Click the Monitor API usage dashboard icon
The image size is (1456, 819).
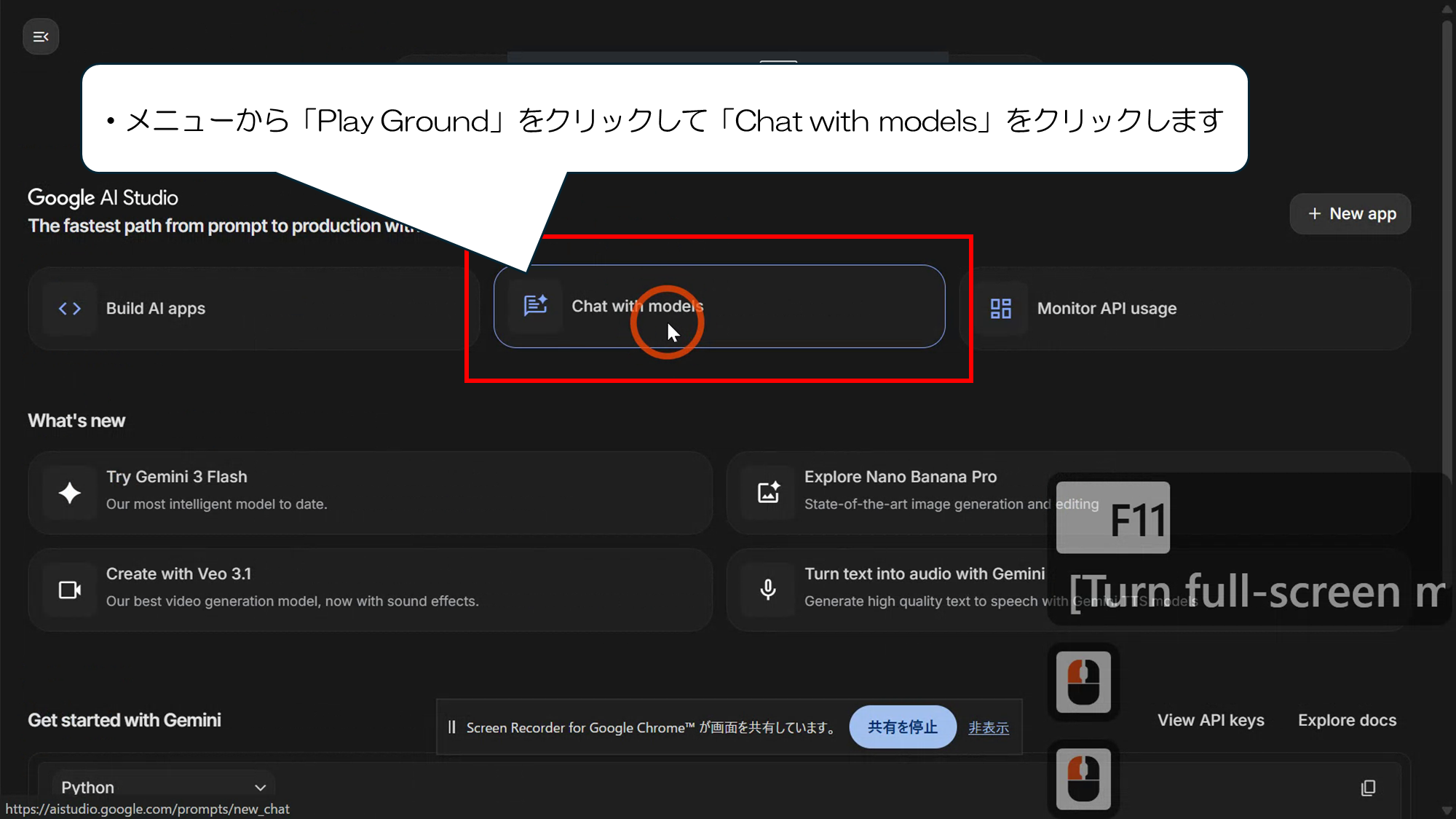point(1001,309)
